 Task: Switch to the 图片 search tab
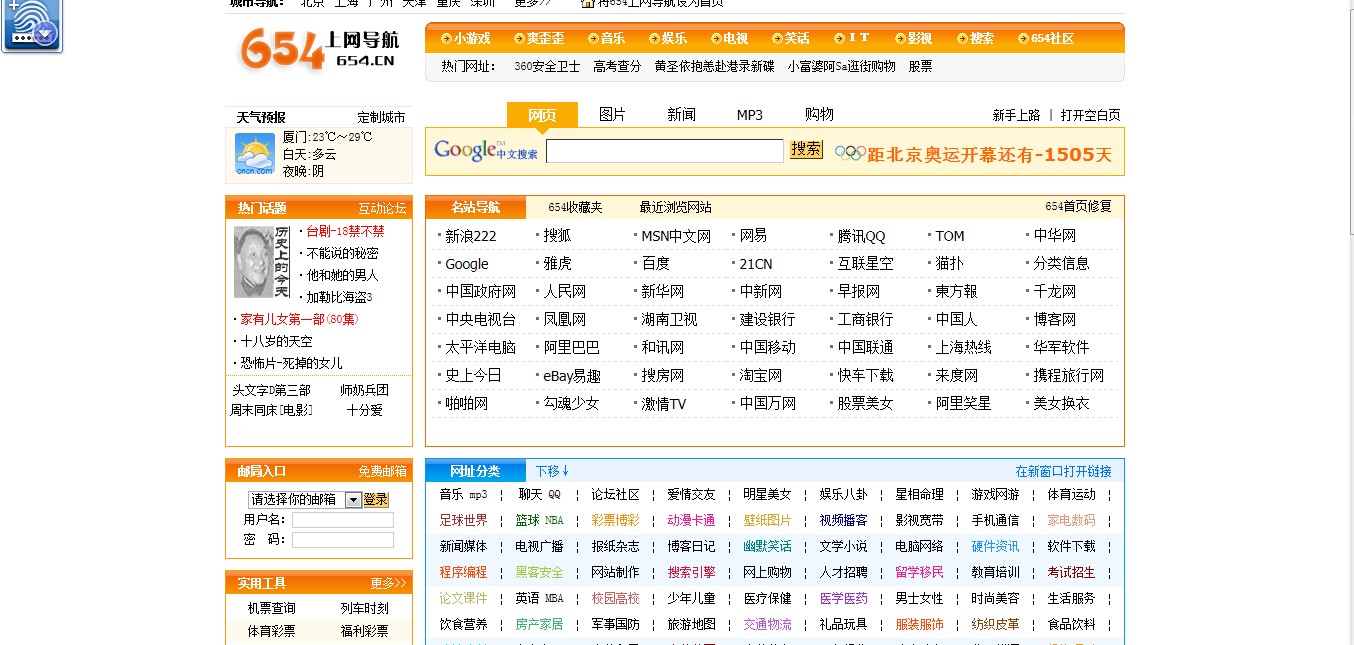pos(612,115)
